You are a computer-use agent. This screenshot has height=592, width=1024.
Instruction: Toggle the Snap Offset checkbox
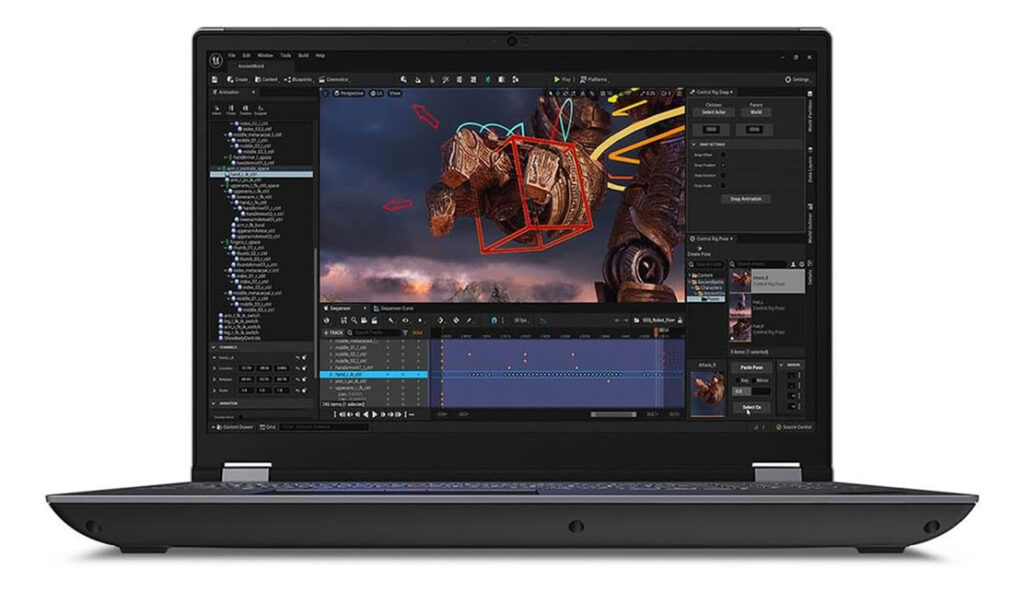(723, 155)
